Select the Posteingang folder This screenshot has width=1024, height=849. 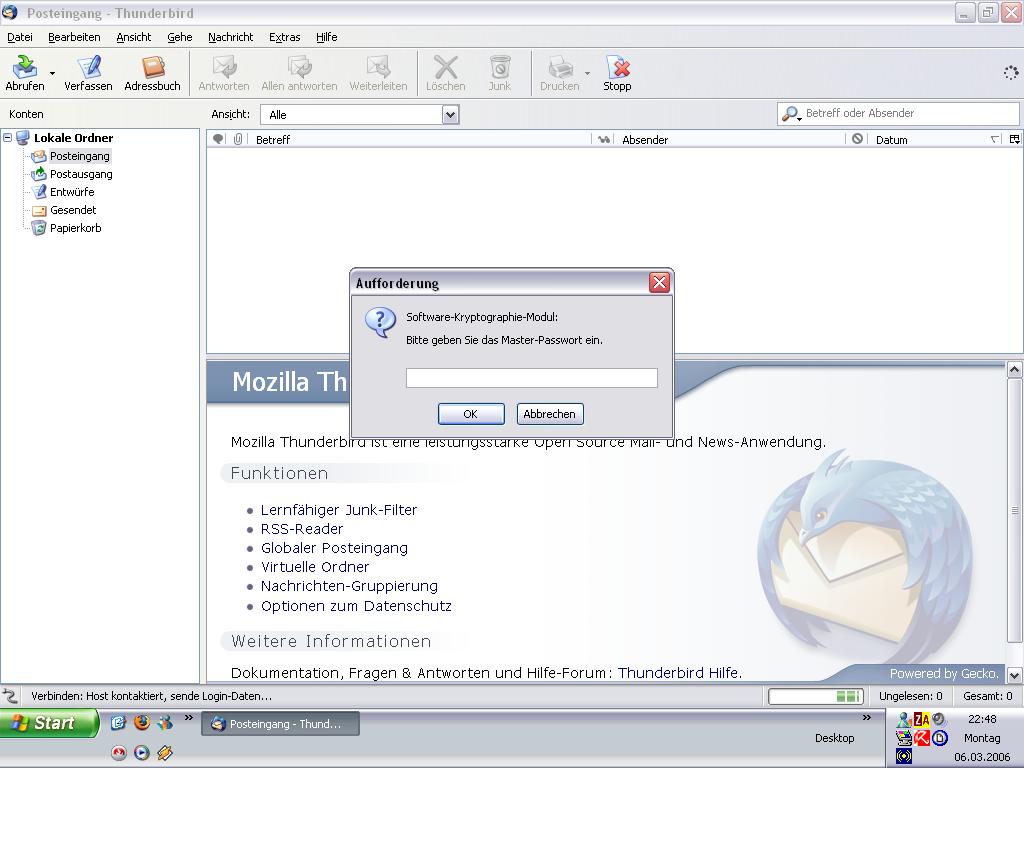coord(80,156)
